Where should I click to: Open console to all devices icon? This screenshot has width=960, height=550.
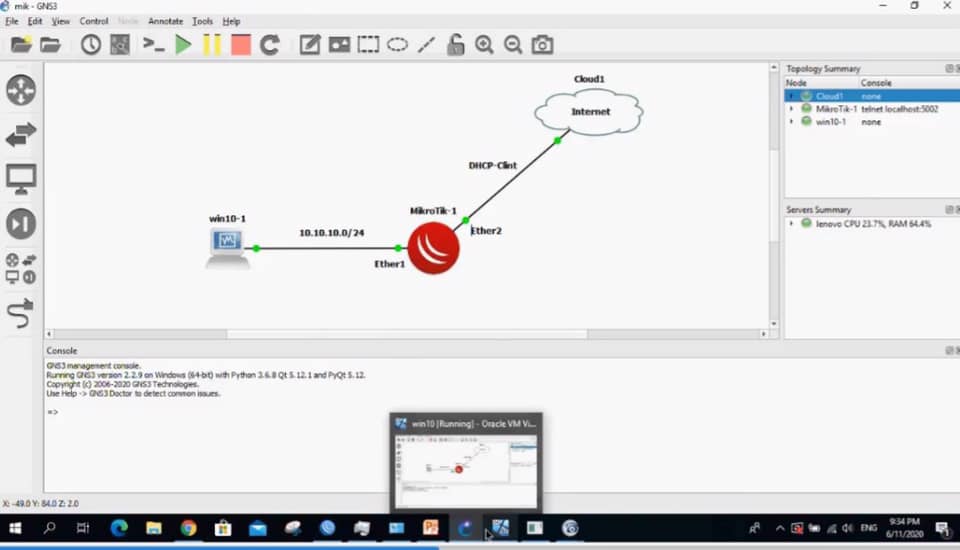[x=153, y=44]
